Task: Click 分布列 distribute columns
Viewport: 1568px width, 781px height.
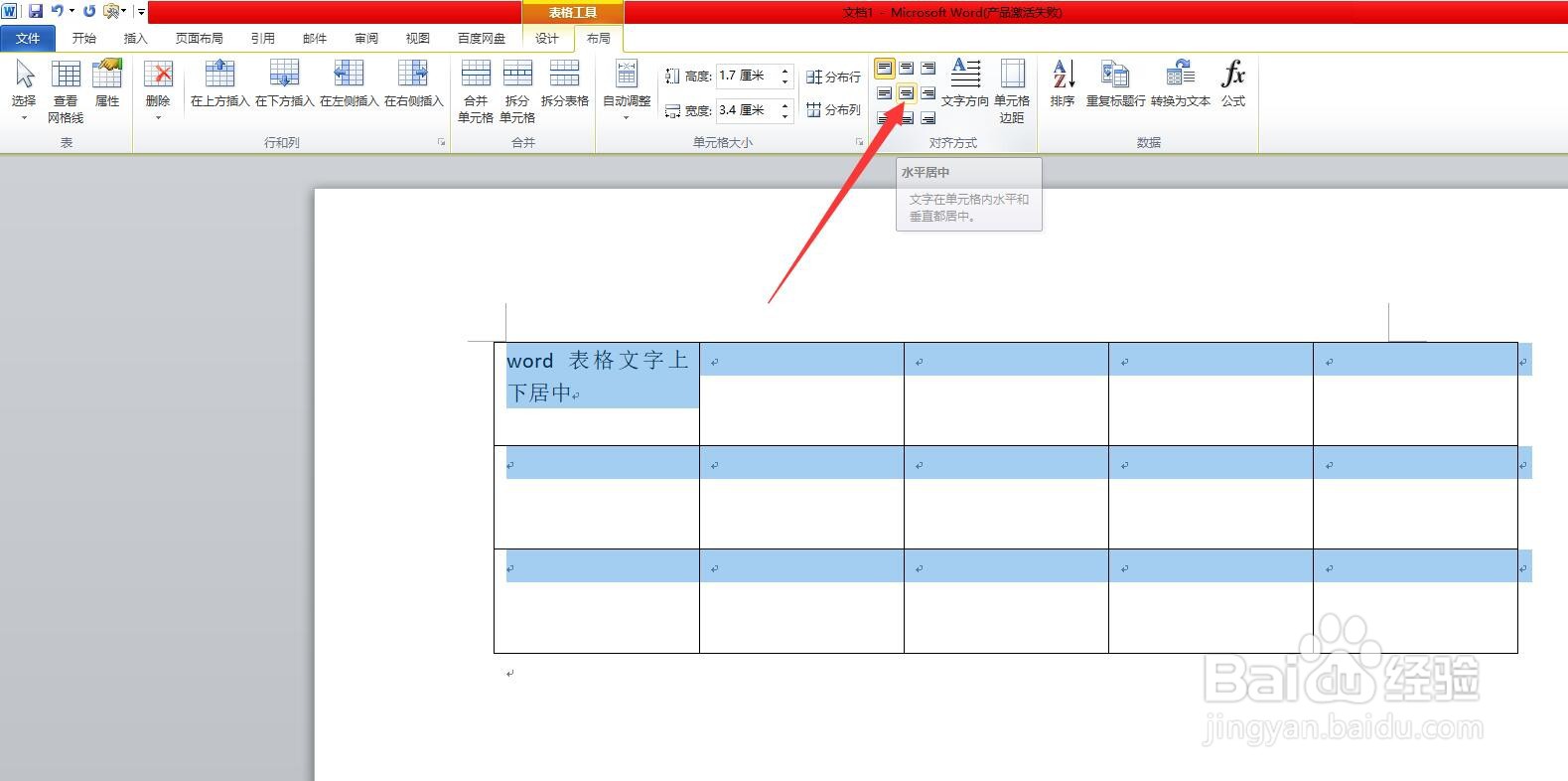Action: pyautogui.click(x=833, y=110)
